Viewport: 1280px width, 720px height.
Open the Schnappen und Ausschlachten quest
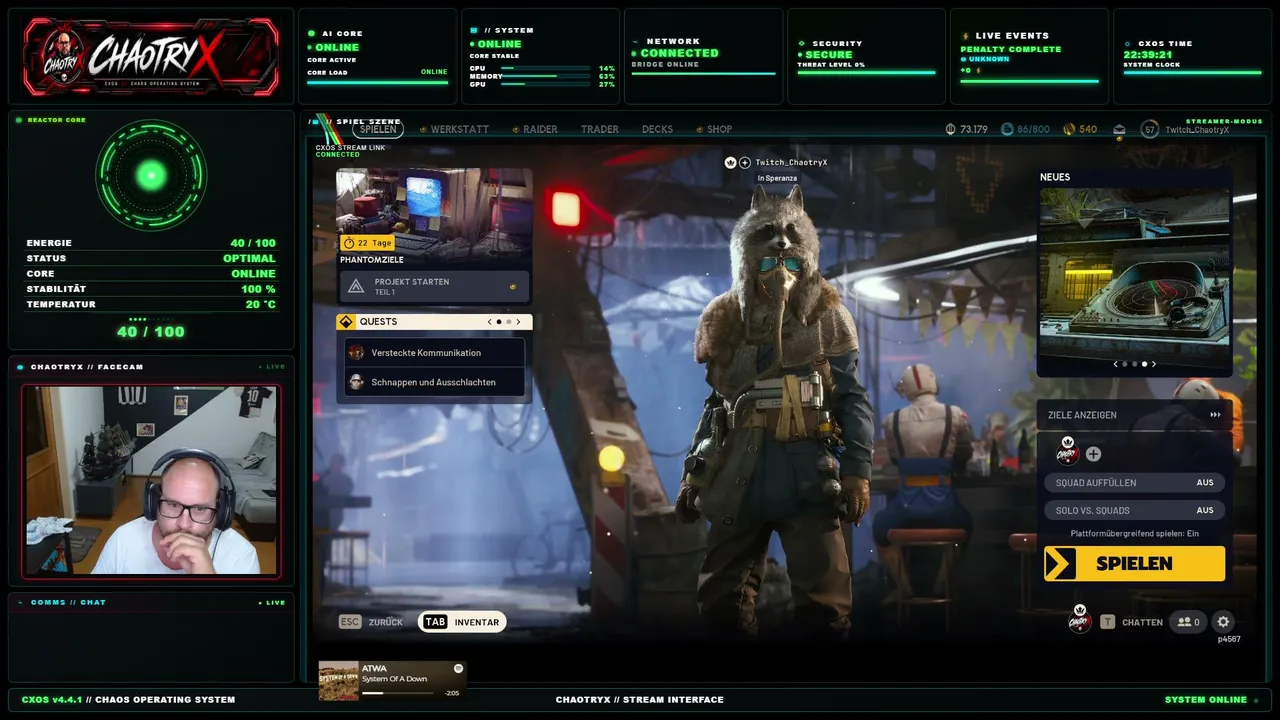coord(434,382)
